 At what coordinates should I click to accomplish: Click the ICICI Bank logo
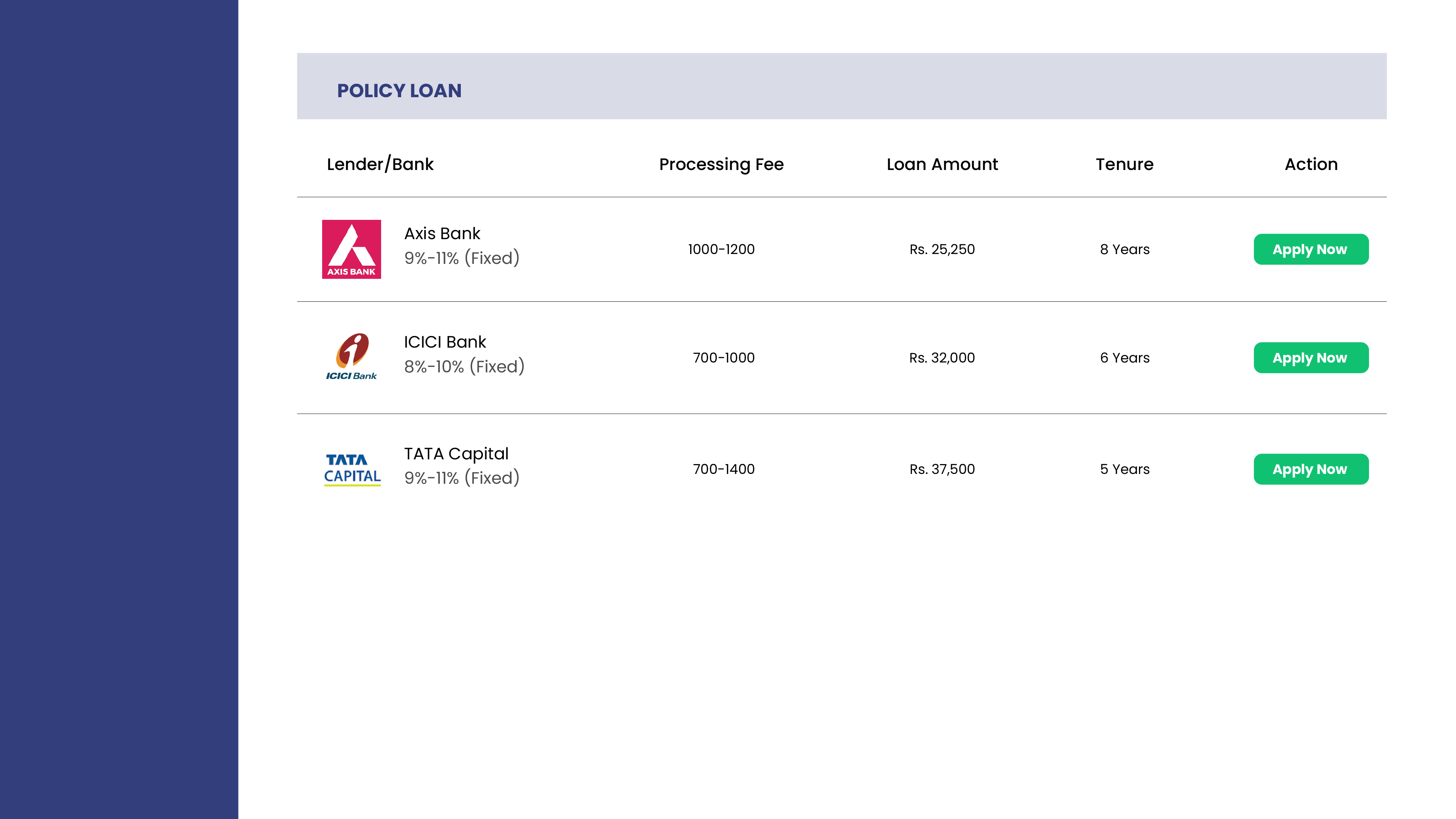(352, 357)
